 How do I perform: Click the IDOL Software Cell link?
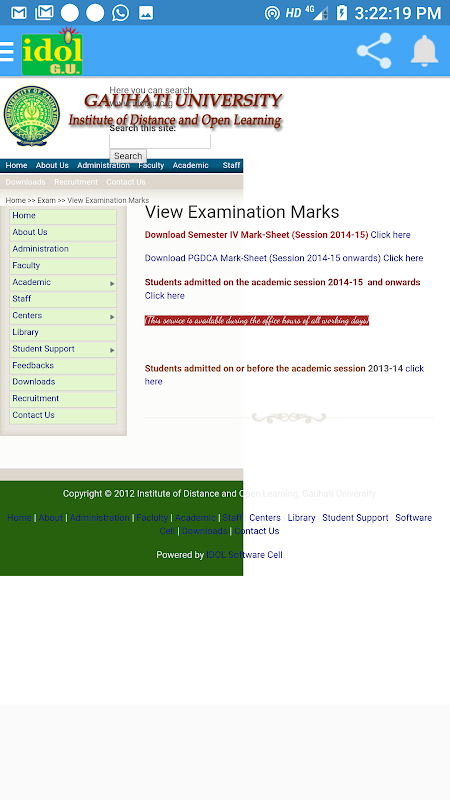click(244, 555)
